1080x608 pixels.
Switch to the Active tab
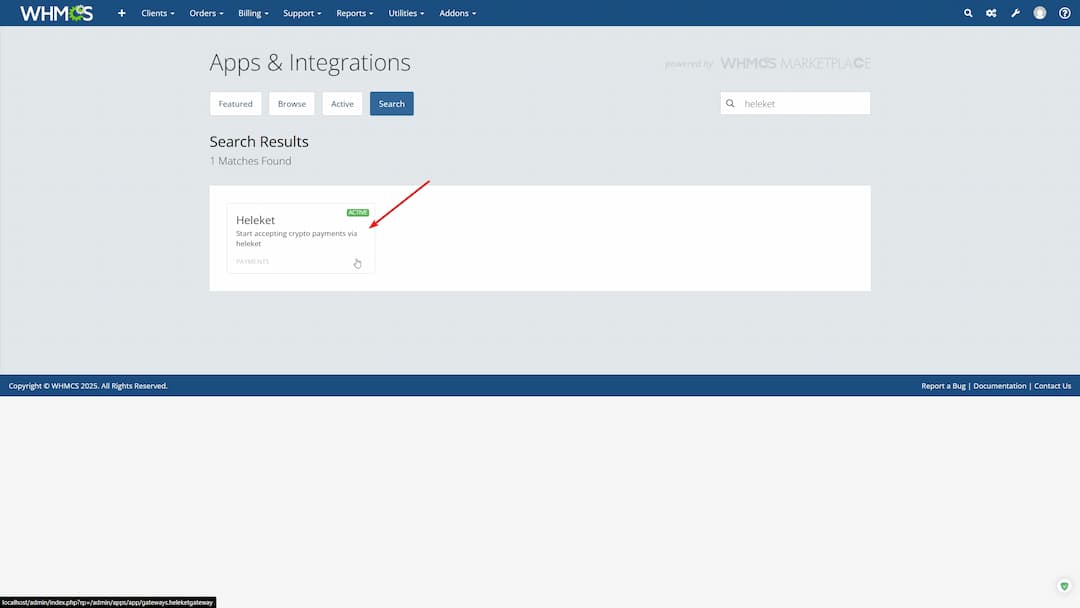click(x=342, y=103)
